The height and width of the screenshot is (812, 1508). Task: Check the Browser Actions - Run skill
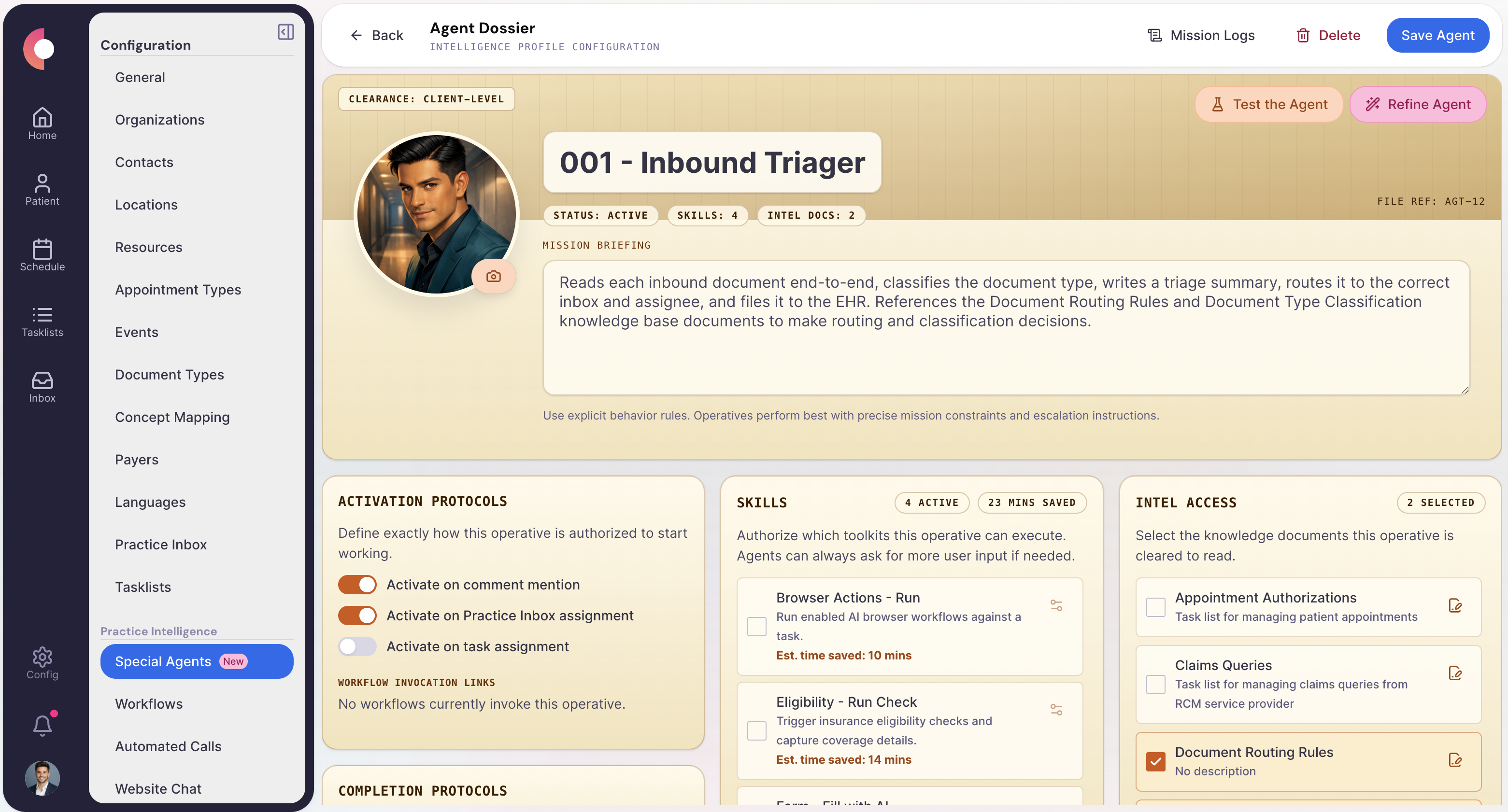[x=756, y=626]
